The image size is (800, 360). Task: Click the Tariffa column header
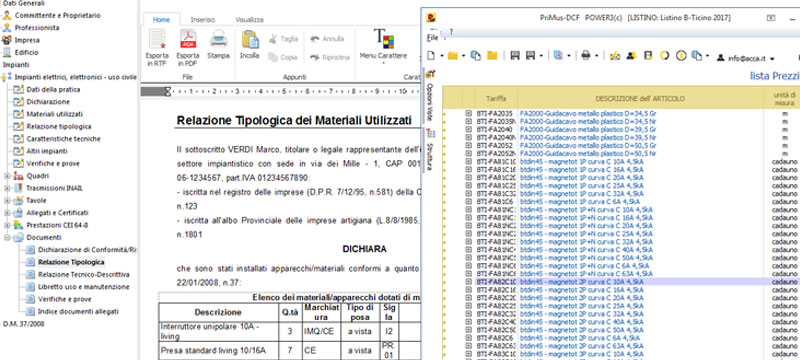496,98
